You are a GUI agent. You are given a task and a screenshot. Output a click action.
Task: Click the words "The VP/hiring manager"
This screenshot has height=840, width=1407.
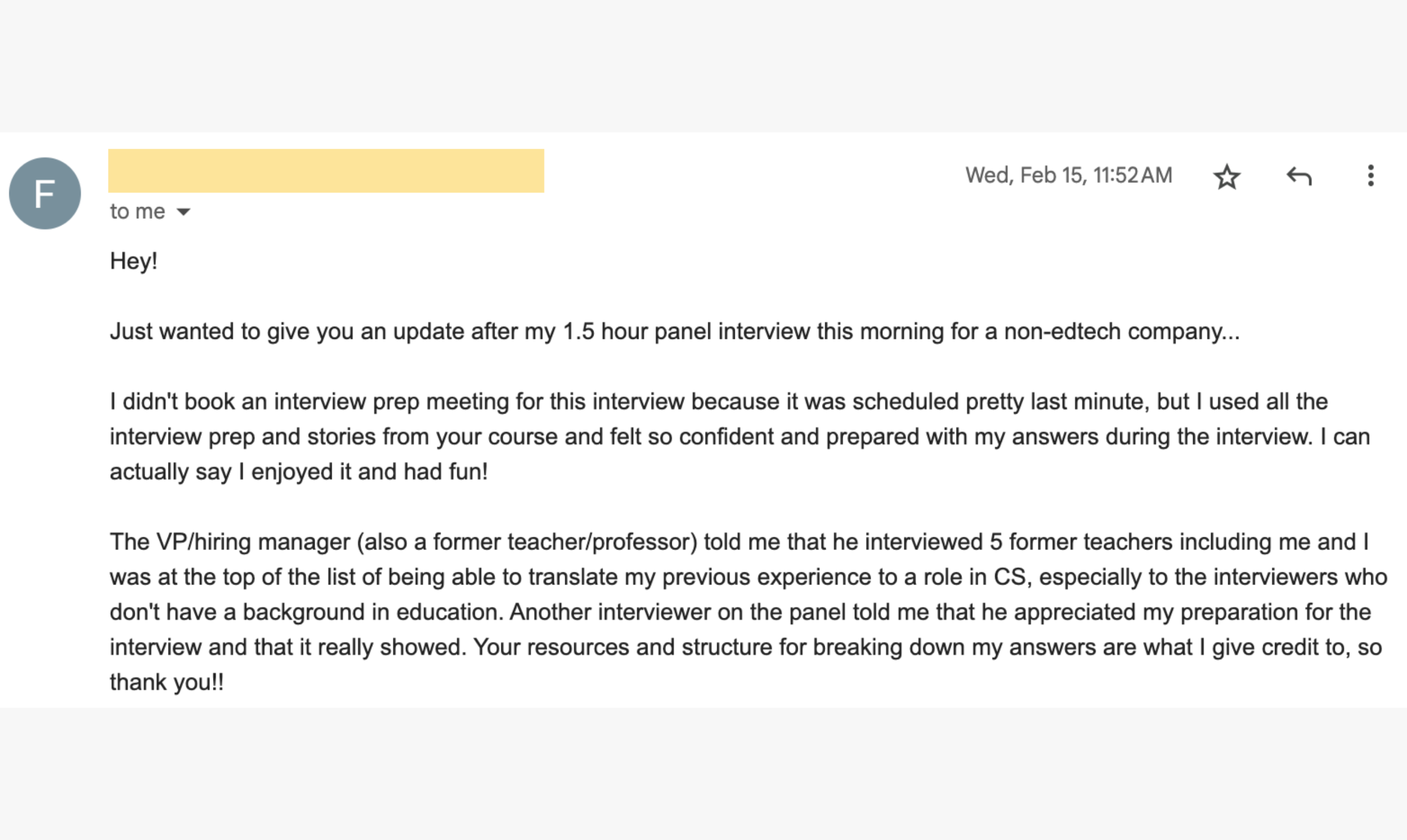click(x=230, y=542)
